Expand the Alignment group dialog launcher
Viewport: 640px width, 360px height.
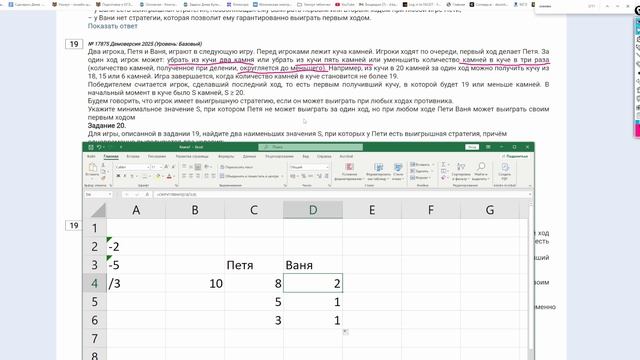284,185
